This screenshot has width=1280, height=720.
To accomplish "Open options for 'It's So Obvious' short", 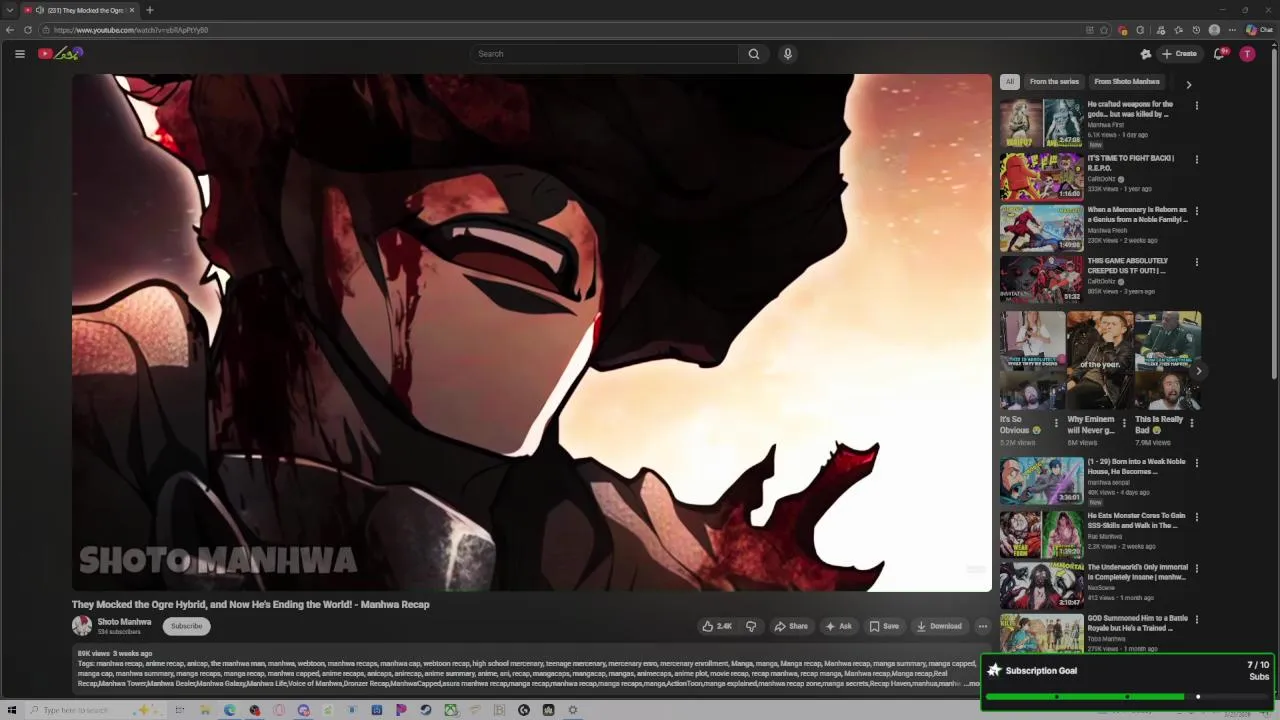I will 1056,422.
